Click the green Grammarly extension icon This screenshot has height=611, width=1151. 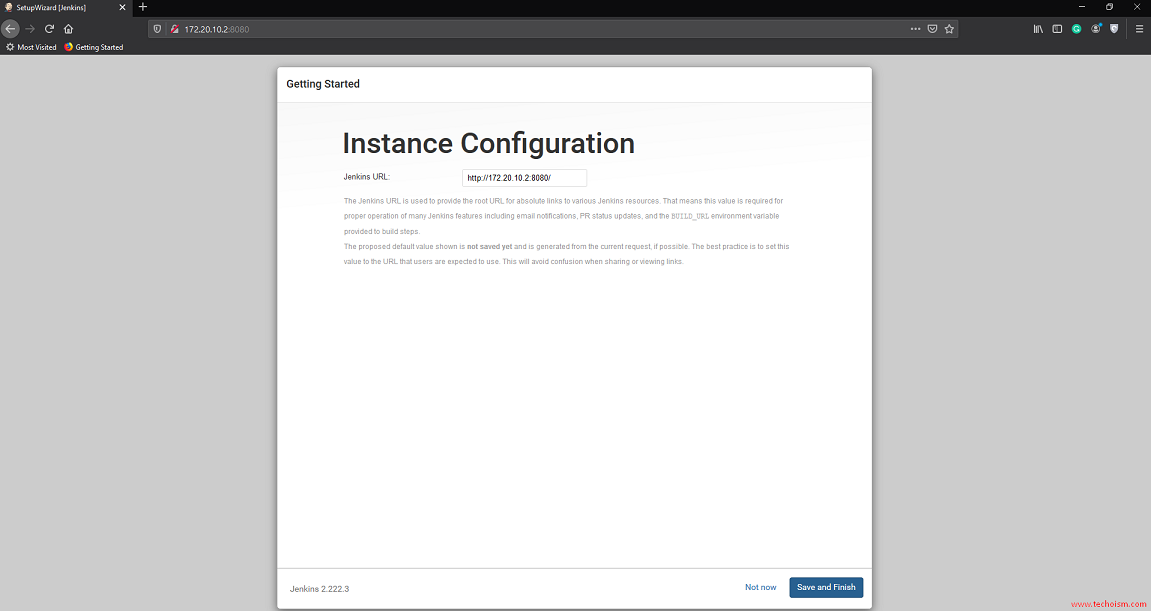click(x=1076, y=29)
